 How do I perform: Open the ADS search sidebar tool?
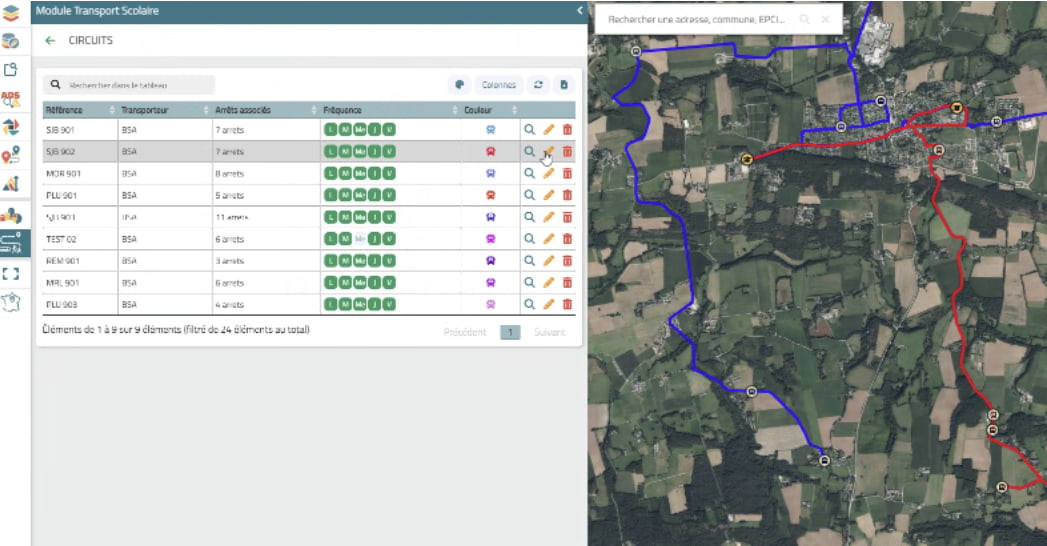coord(11,98)
